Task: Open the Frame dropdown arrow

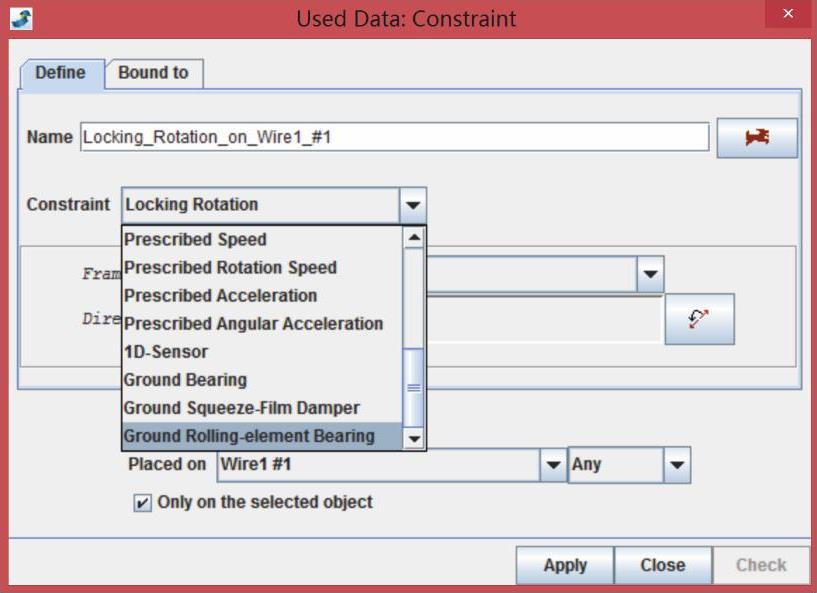Action: 650,273
